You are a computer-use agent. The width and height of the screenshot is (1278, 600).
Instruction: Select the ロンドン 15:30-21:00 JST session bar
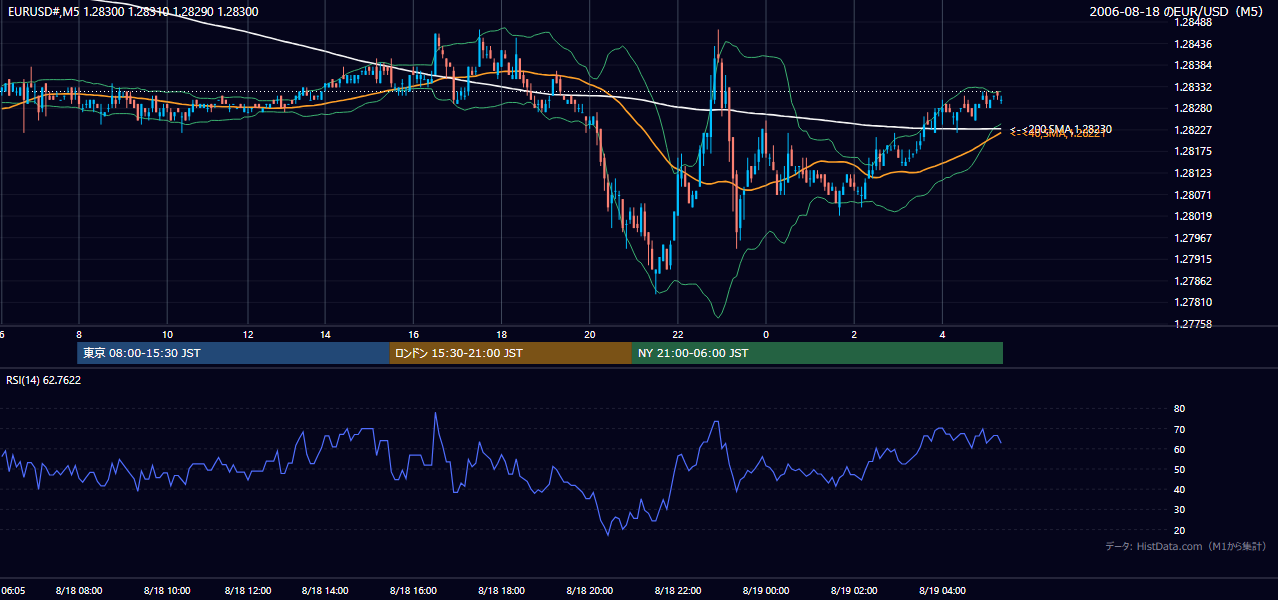tap(510, 353)
